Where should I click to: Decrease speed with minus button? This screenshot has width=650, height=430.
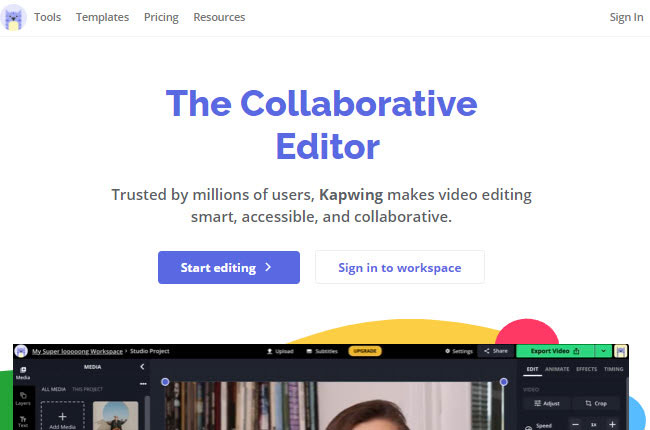575,425
